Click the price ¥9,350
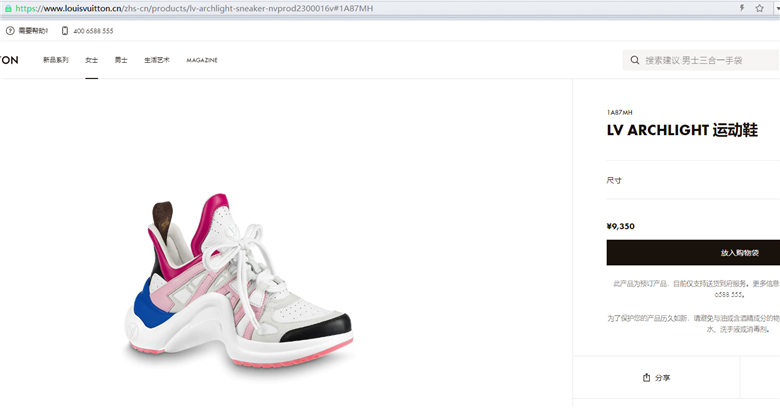780x408 pixels. tap(620, 226)
